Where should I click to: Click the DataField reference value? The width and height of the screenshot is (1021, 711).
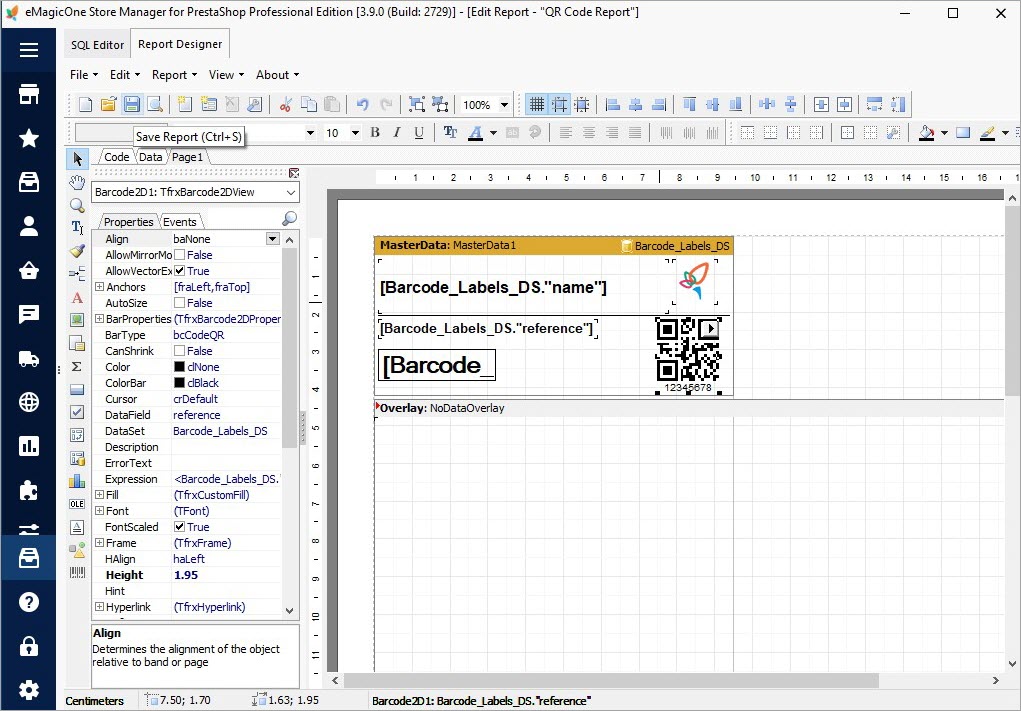pos(226,415)
